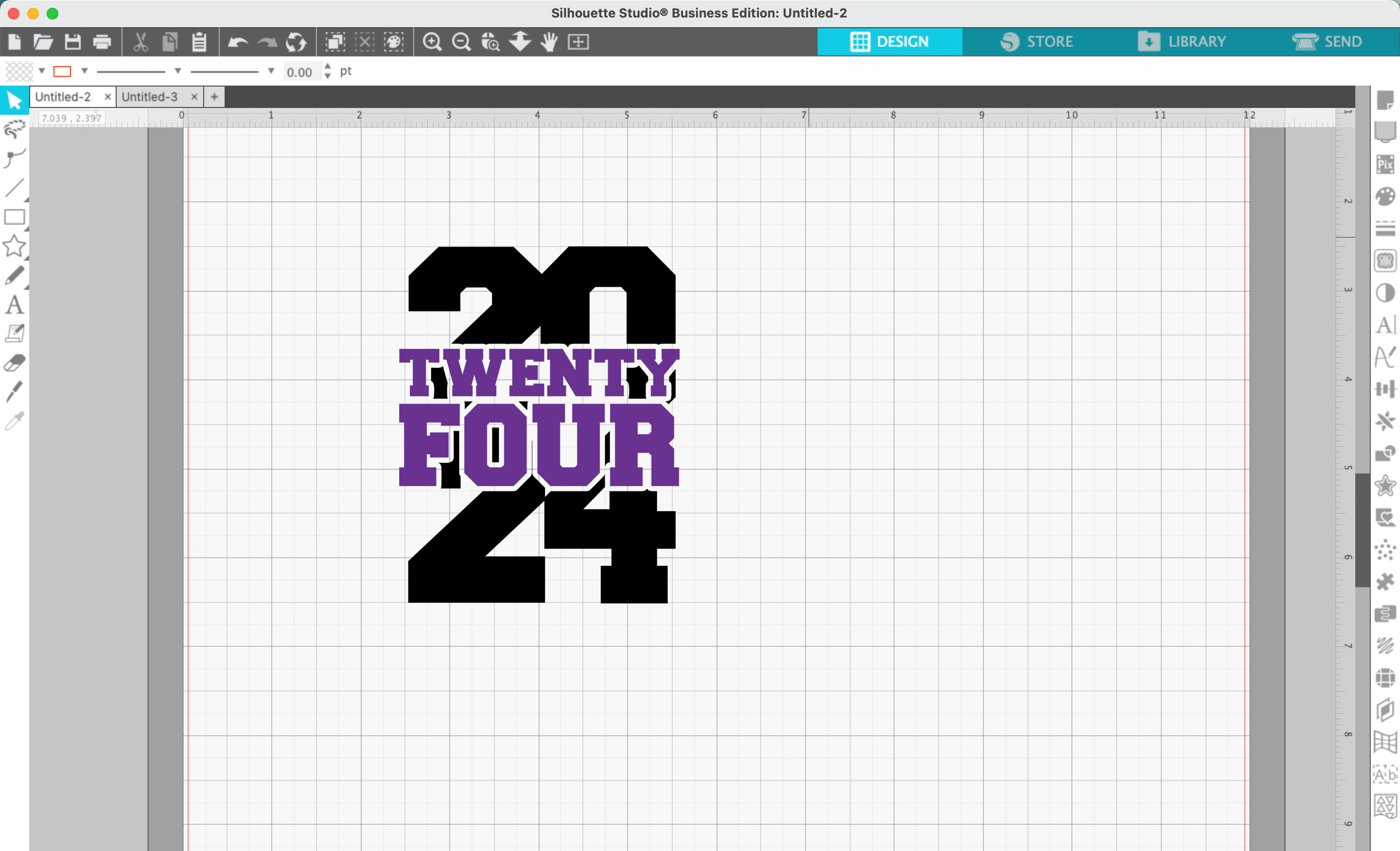
Task: Cut the selected object
Action: coord(140,41)
